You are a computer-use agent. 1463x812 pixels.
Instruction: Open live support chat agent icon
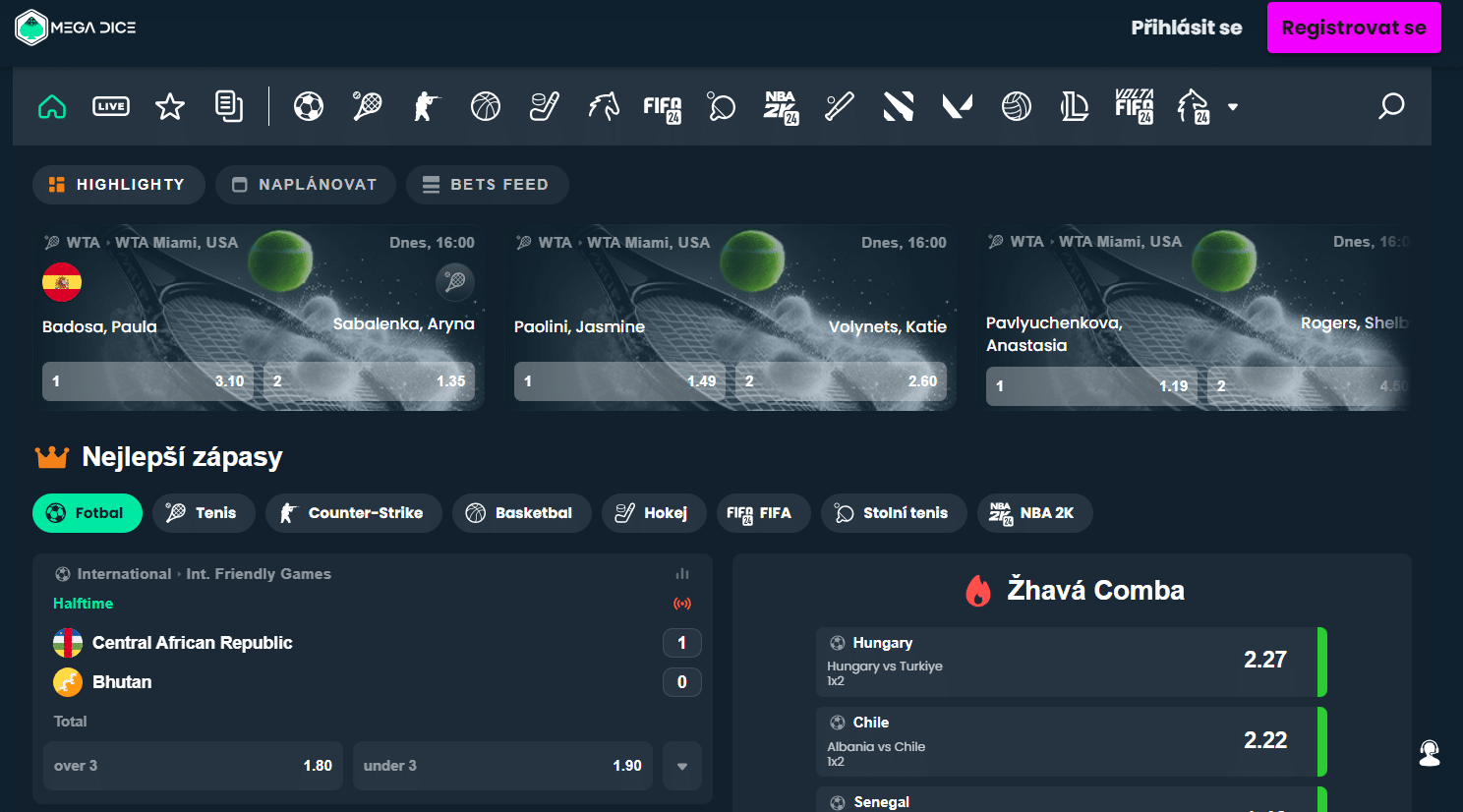[1430, 753]
